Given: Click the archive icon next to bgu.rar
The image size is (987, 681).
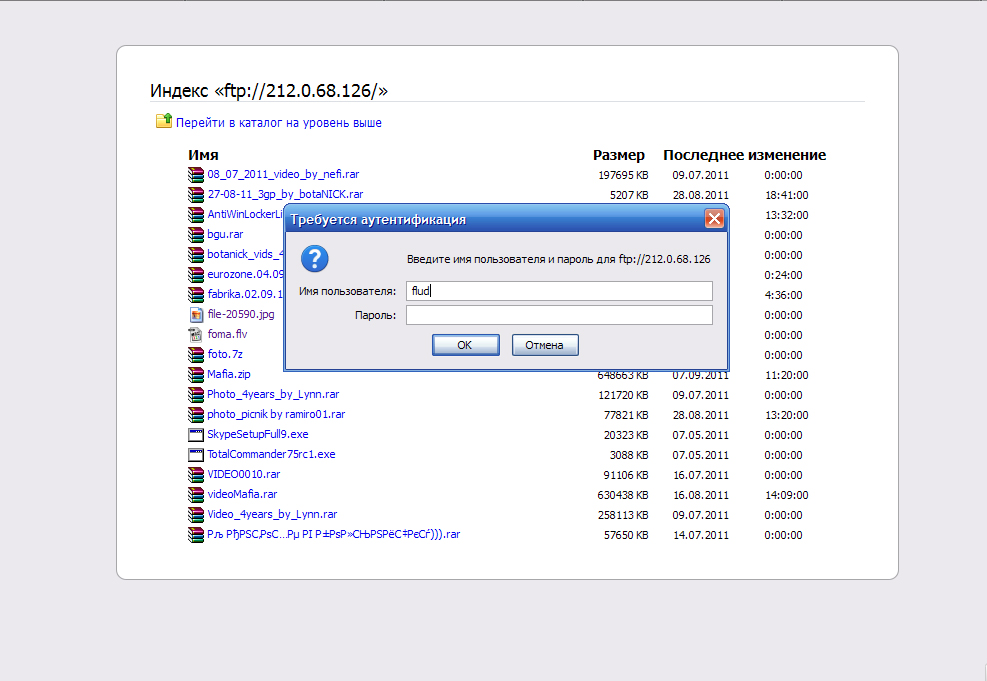Looking at the screenshot, I should (196, 234).
